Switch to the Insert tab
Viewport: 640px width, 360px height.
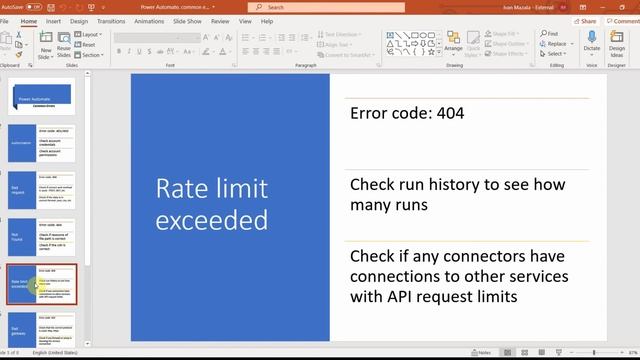pyautogui.click(x=53, y=21)
